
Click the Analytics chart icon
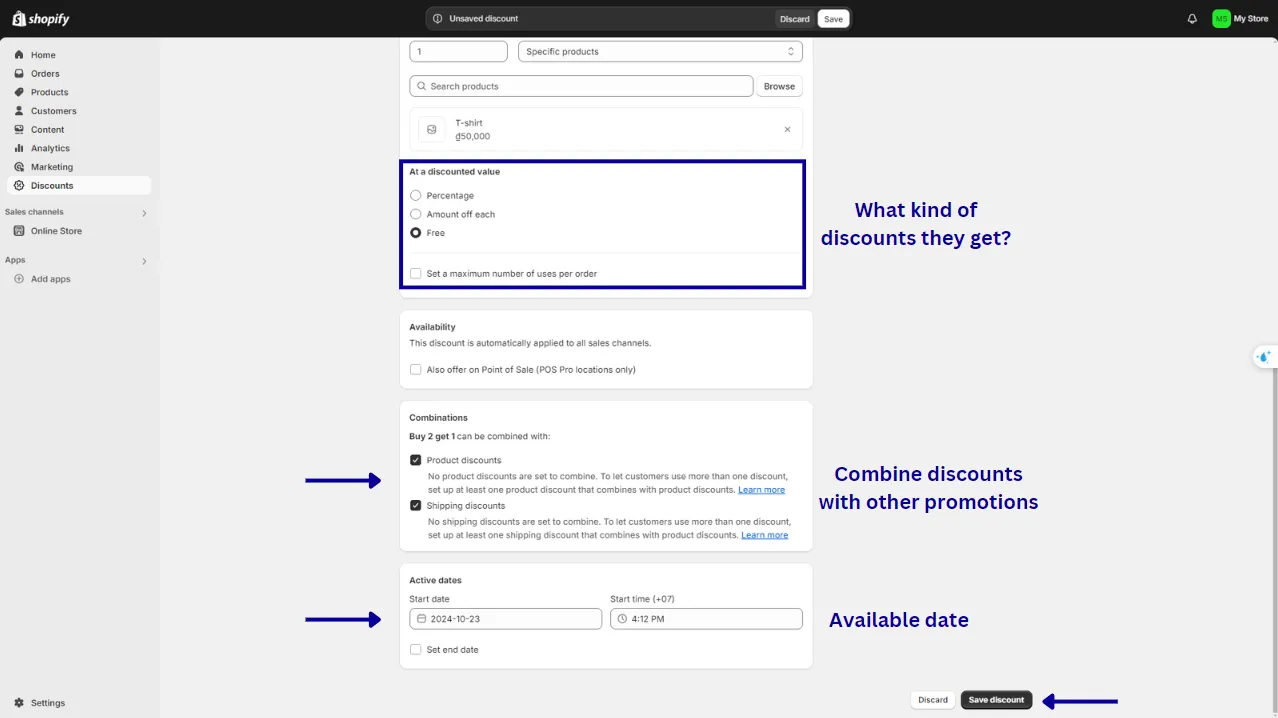point(19,148)
